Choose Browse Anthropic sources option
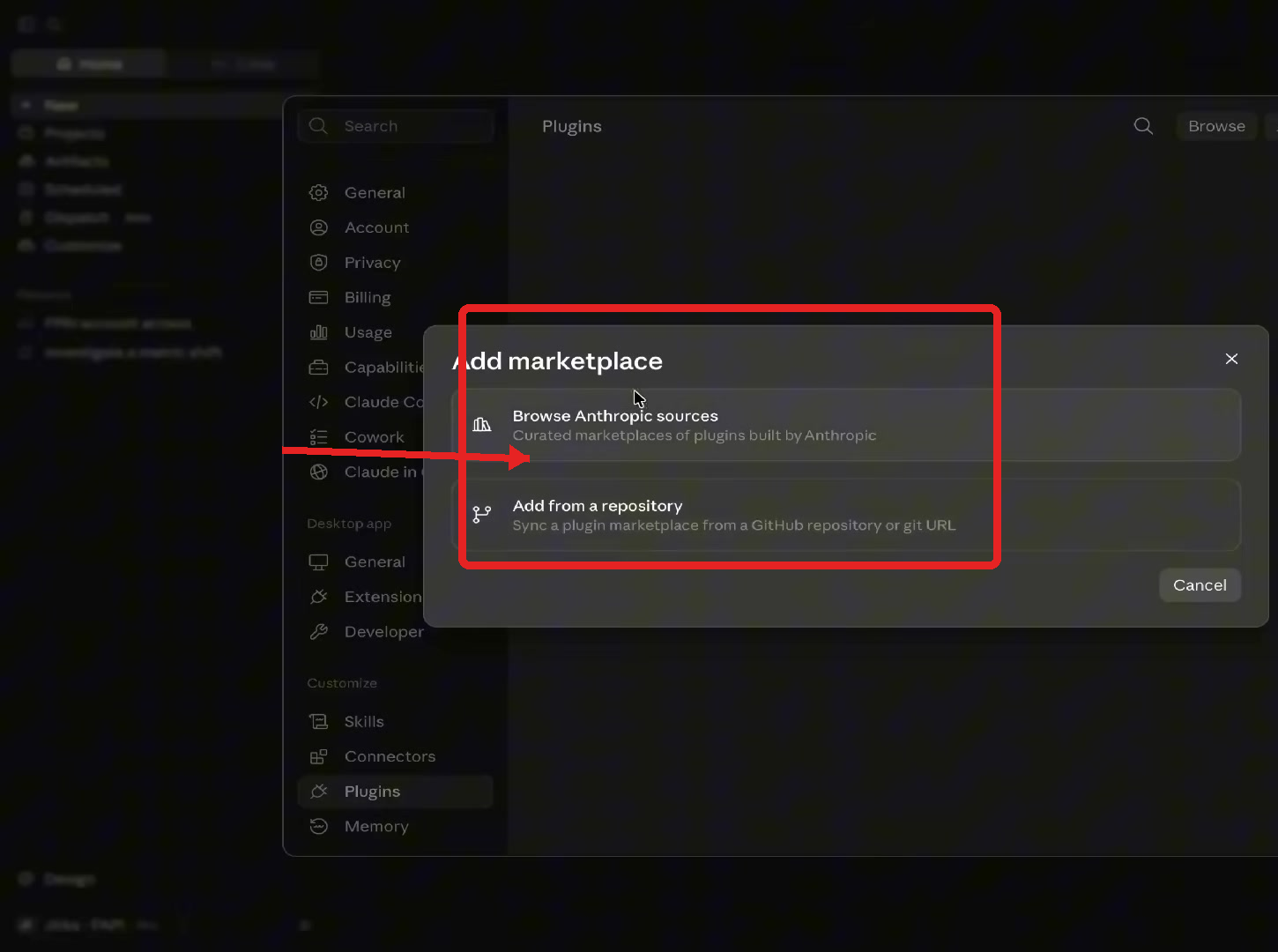Image resolution: width=1278 pixels, height=952 pixels. tap(846, 425)
